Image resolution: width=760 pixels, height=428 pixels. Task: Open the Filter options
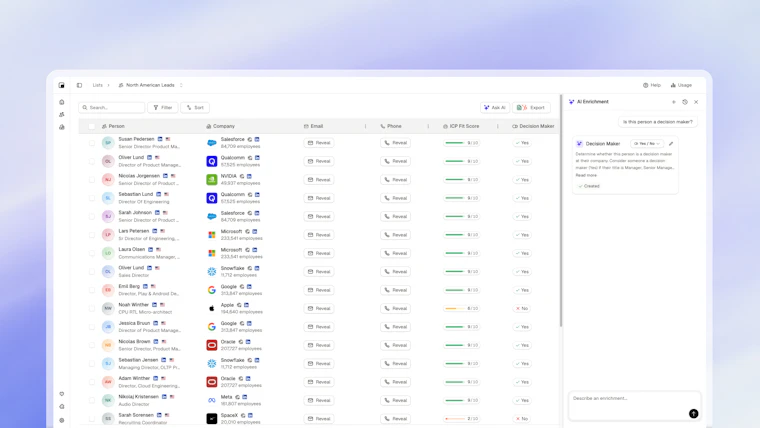(x=163, y=108)
